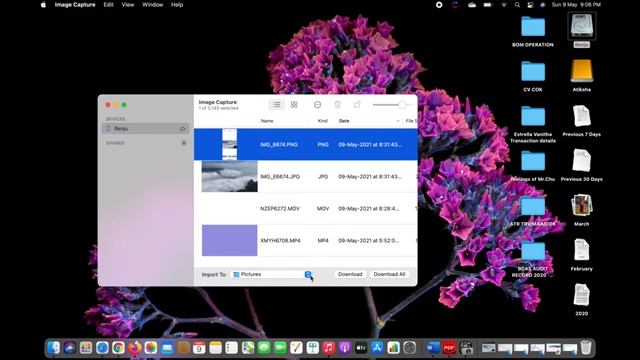Screen dimensions: 640x360
Task: Click the Siri icon in menu bar
Action: [x=542, y=5]
